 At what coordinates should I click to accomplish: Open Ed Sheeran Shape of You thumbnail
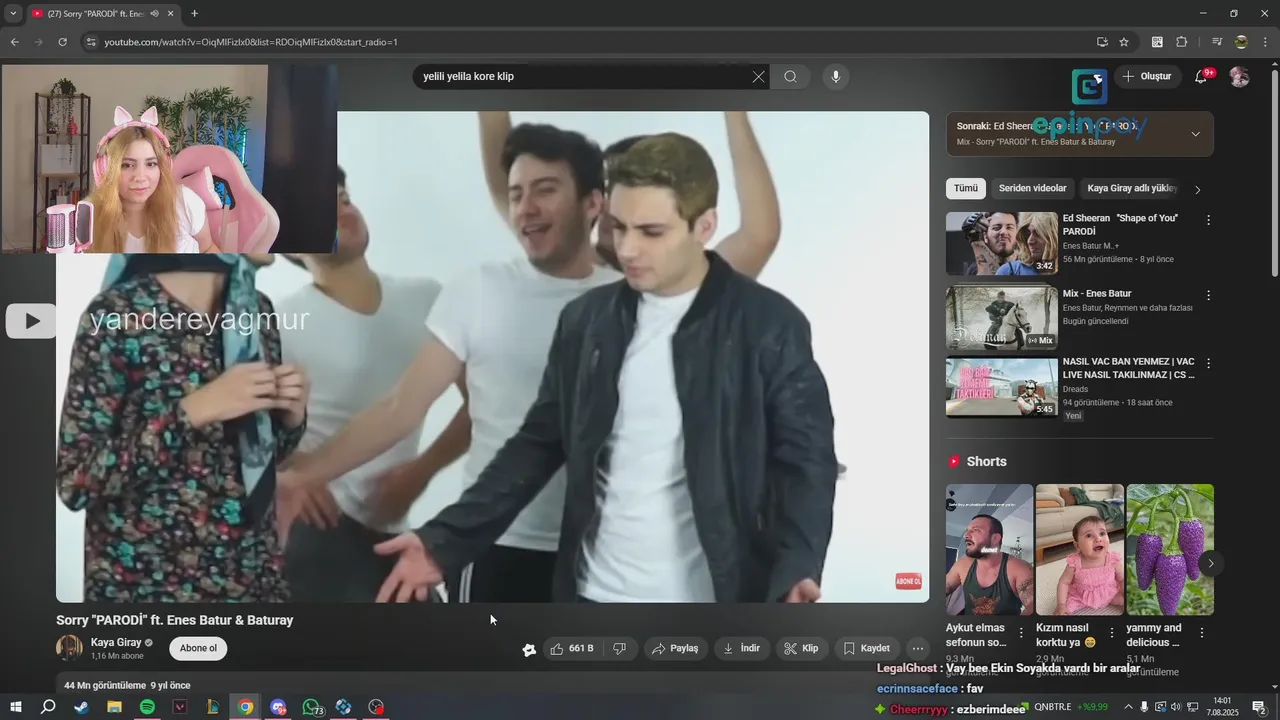click(x=1001, y=244)
